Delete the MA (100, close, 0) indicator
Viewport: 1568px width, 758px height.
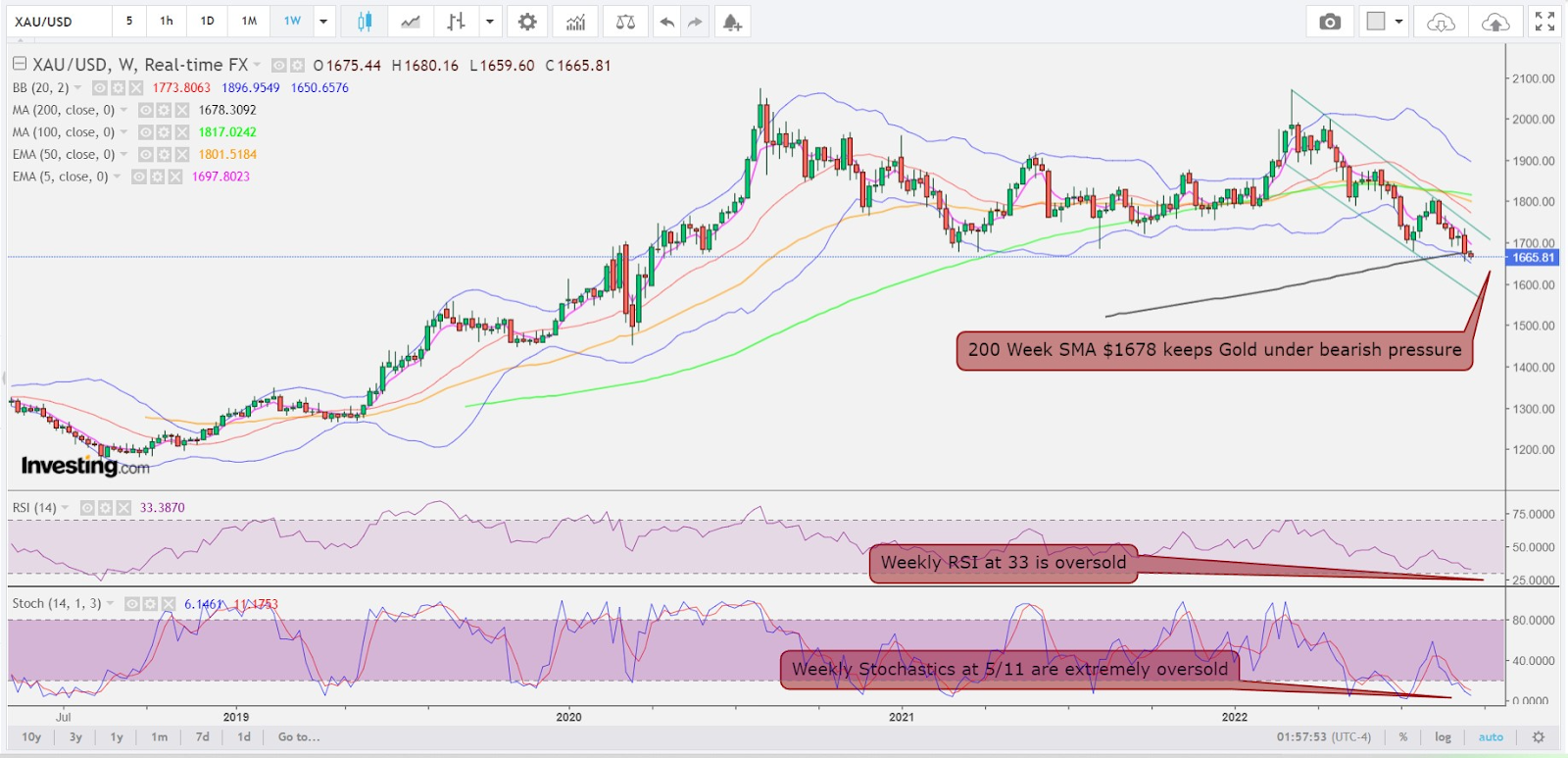coord(181,131)
